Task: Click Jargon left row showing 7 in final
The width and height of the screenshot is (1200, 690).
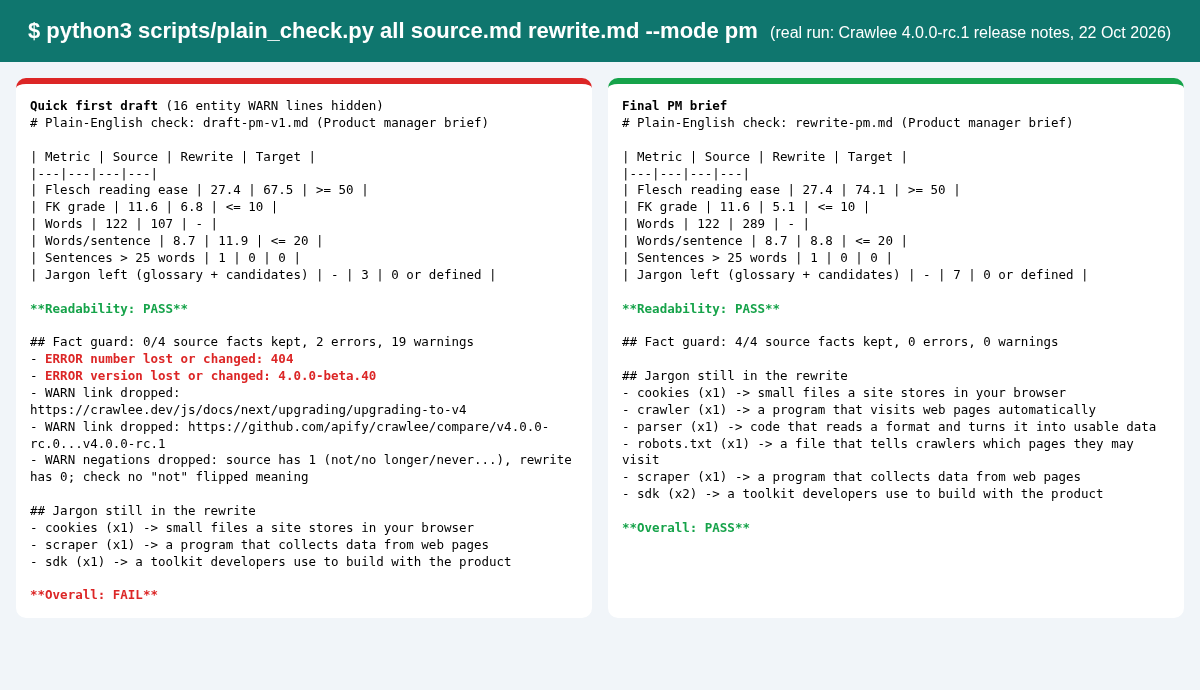Action: point(855,275)
